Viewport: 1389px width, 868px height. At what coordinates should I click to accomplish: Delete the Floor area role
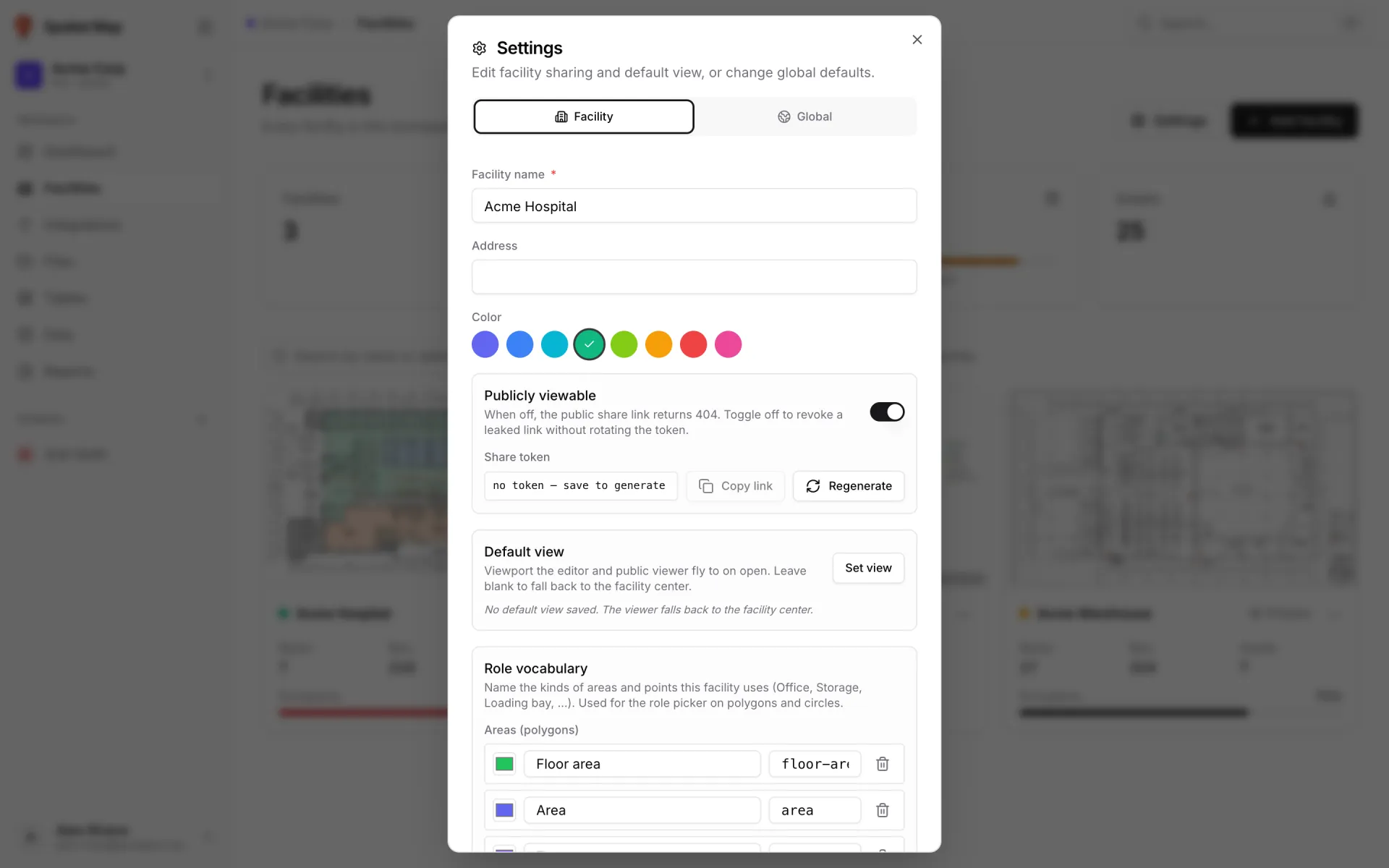click(882, 764)
